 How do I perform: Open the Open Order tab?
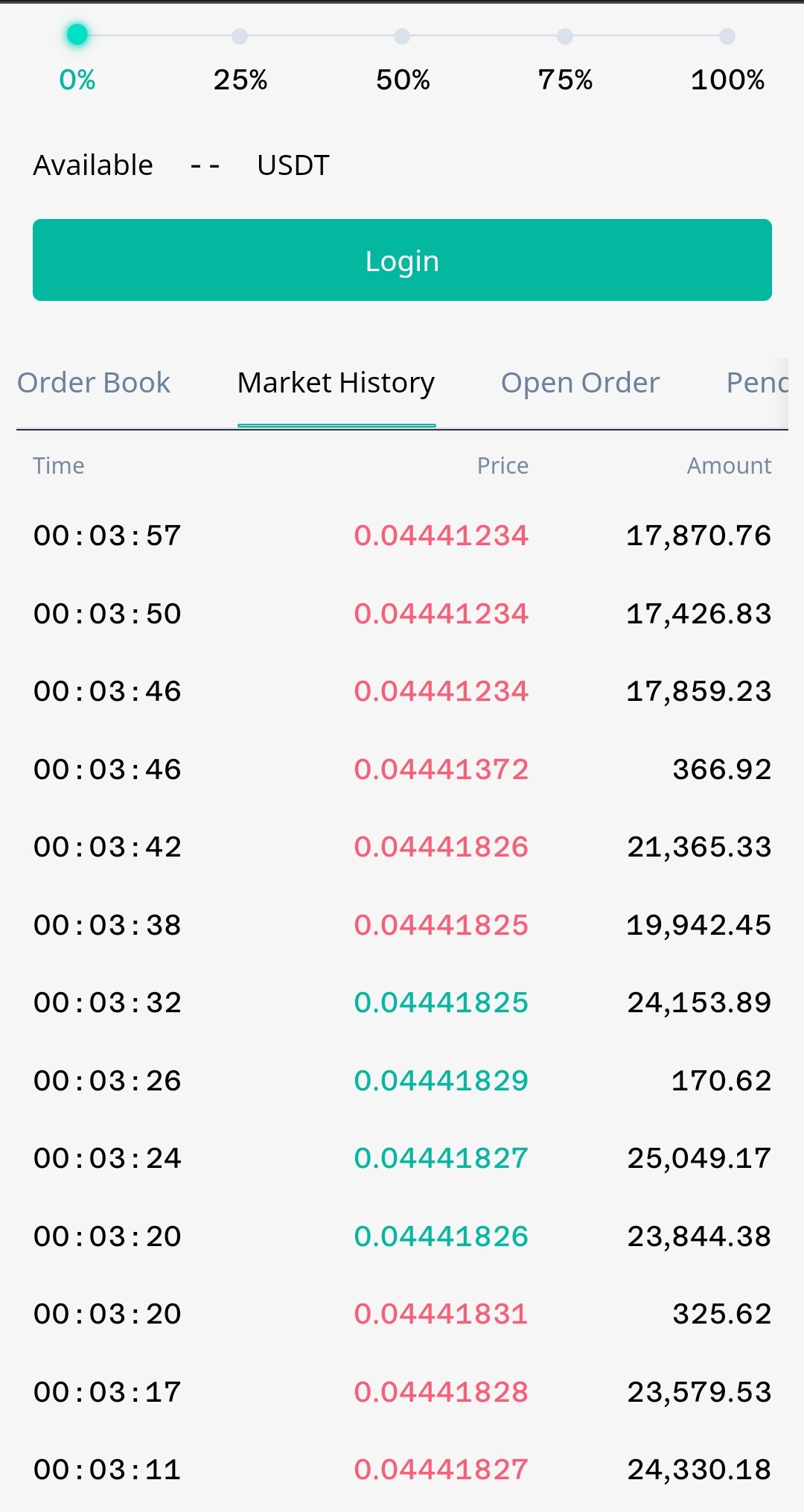[x=580, y=383]
